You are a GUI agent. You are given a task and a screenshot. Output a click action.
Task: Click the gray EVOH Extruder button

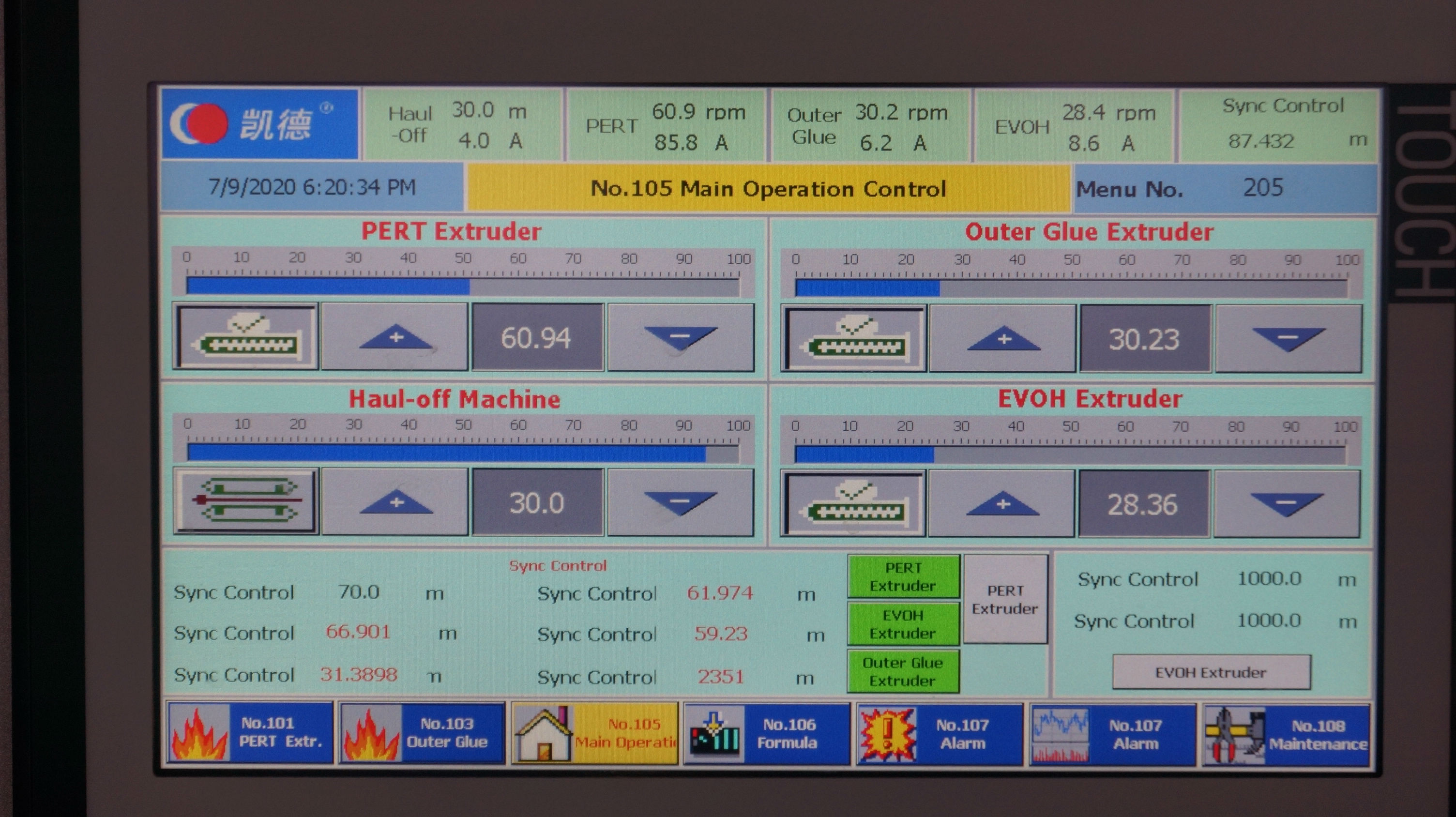pos(1211,672)
